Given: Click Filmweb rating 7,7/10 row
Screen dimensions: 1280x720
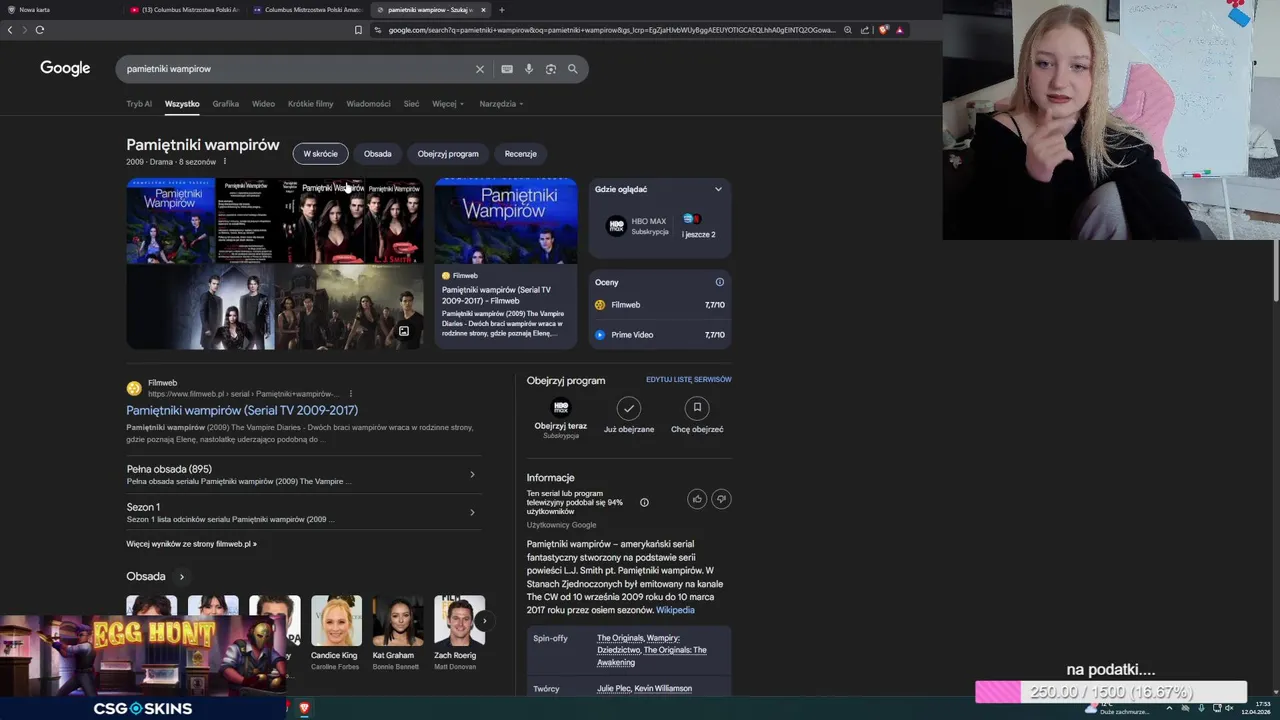Looking at the screenshot, I should (660, 305).
